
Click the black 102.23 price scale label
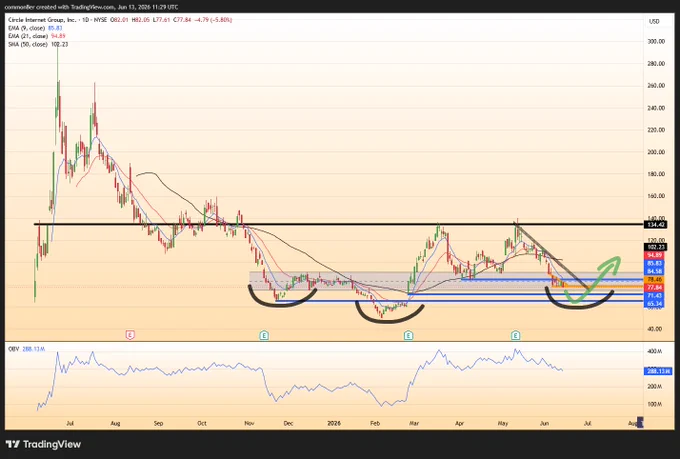coord(655,247)
